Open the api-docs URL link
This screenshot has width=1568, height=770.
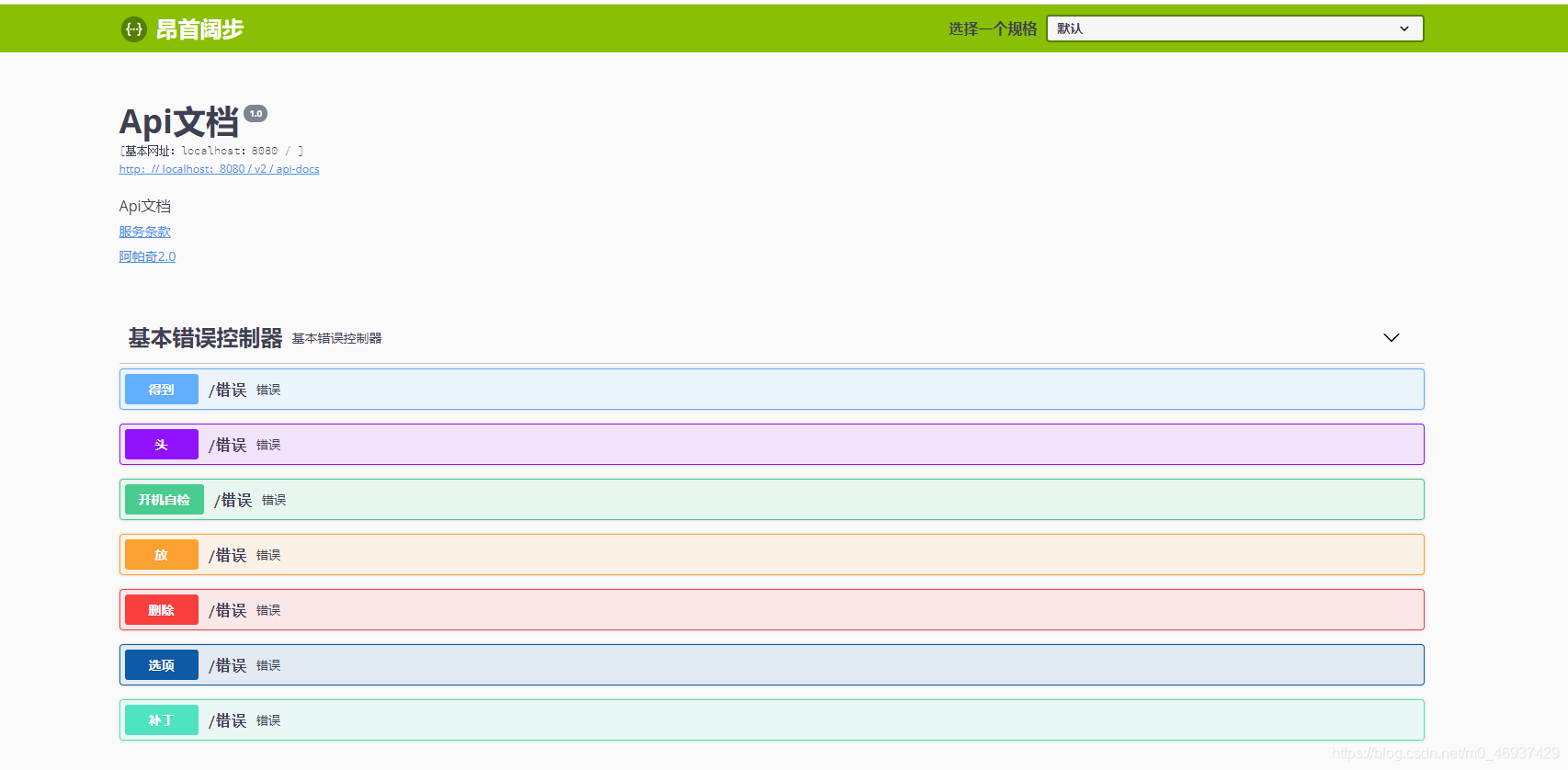pos(219,169)
